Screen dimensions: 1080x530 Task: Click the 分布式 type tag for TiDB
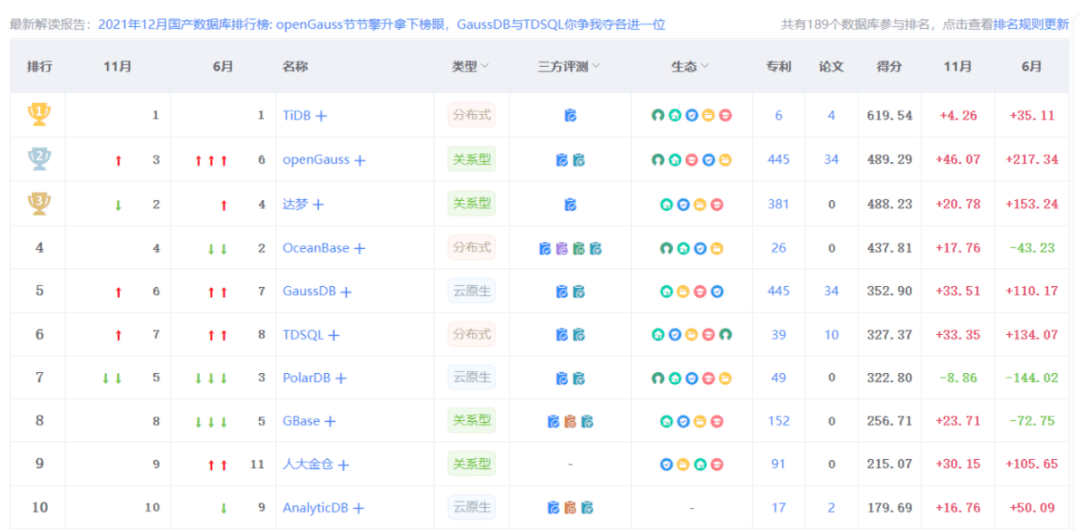[472, 115]
